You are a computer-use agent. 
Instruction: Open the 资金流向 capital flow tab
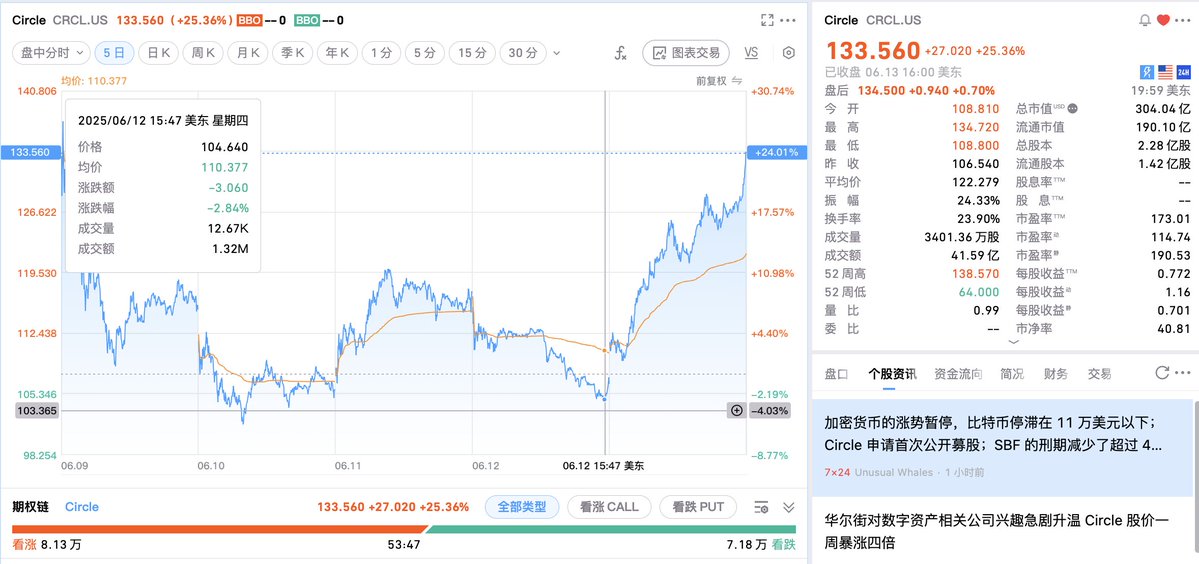coord(958,374)
